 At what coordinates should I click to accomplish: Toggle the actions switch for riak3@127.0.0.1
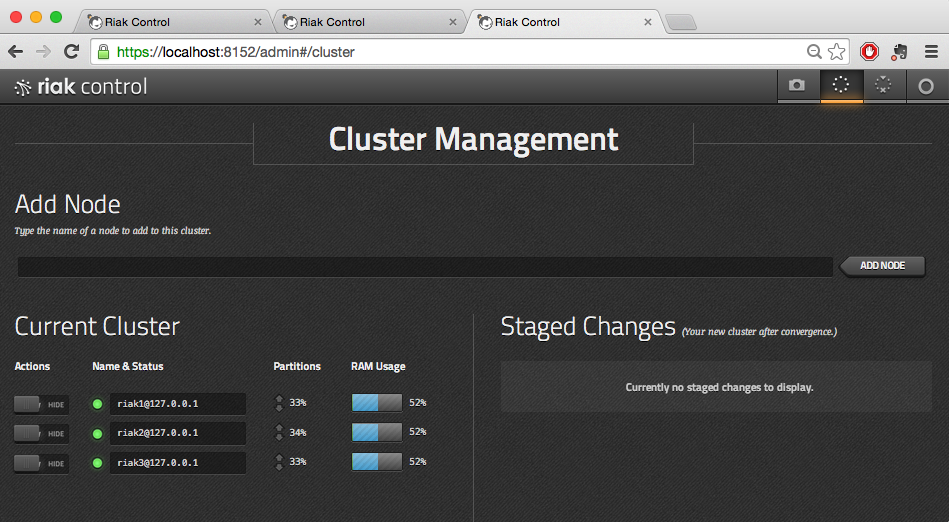pos(41,463)
